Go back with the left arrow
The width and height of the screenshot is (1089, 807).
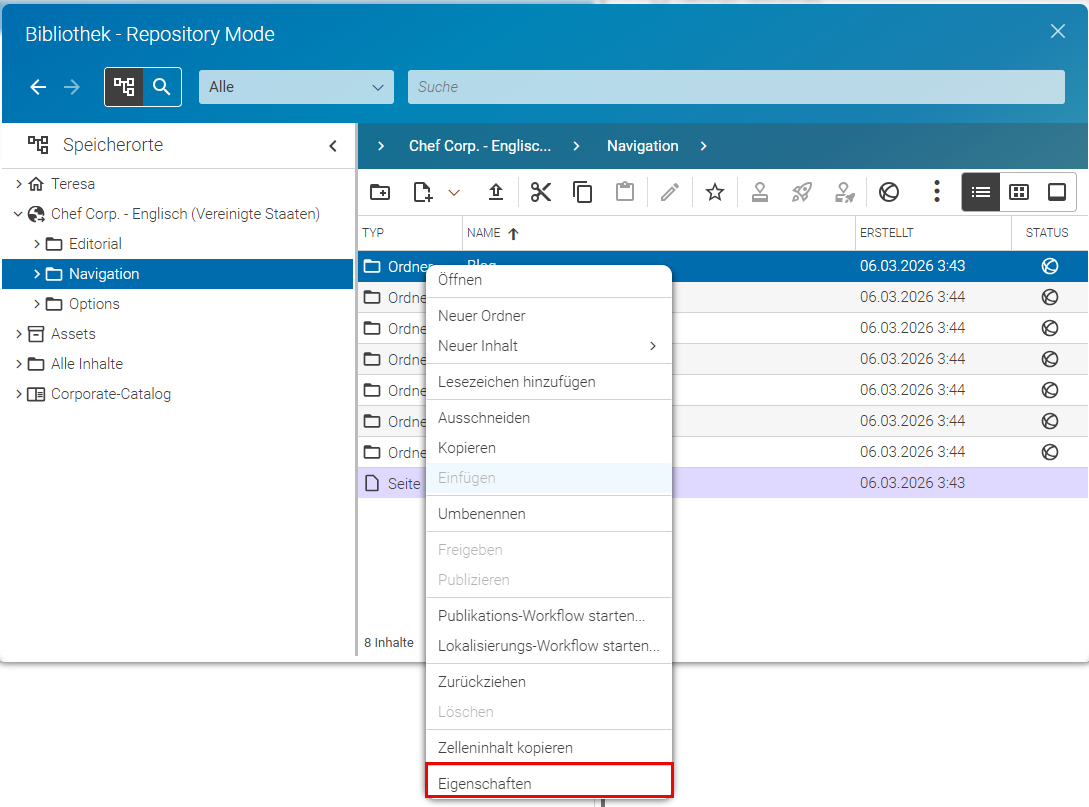[x=38, y=87]
